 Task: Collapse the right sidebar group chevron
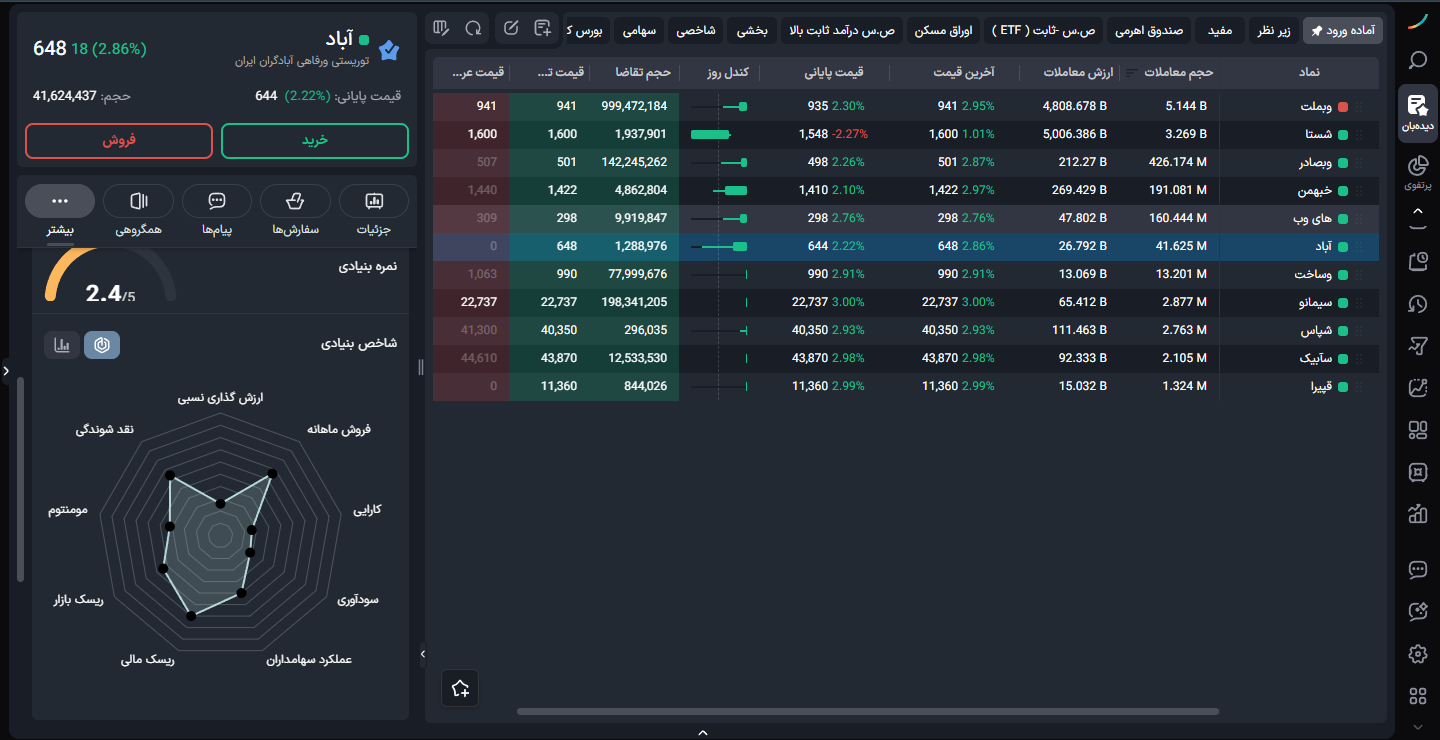pos(1417,211)
